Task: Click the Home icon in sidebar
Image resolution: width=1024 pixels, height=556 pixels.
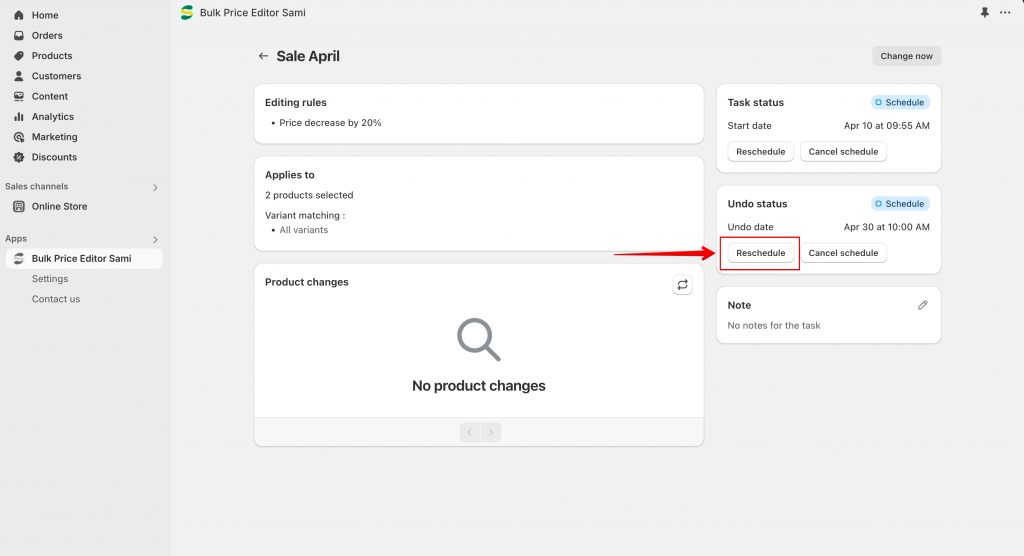Action: (19, 15)
